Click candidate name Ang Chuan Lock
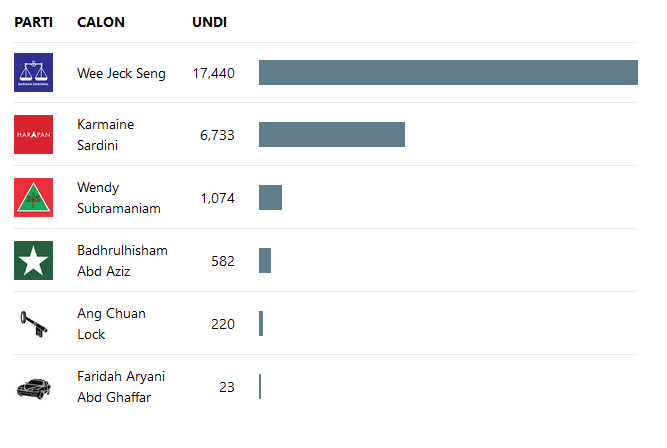The width and height of the screenshot is (667, 448). pos(111,324)
